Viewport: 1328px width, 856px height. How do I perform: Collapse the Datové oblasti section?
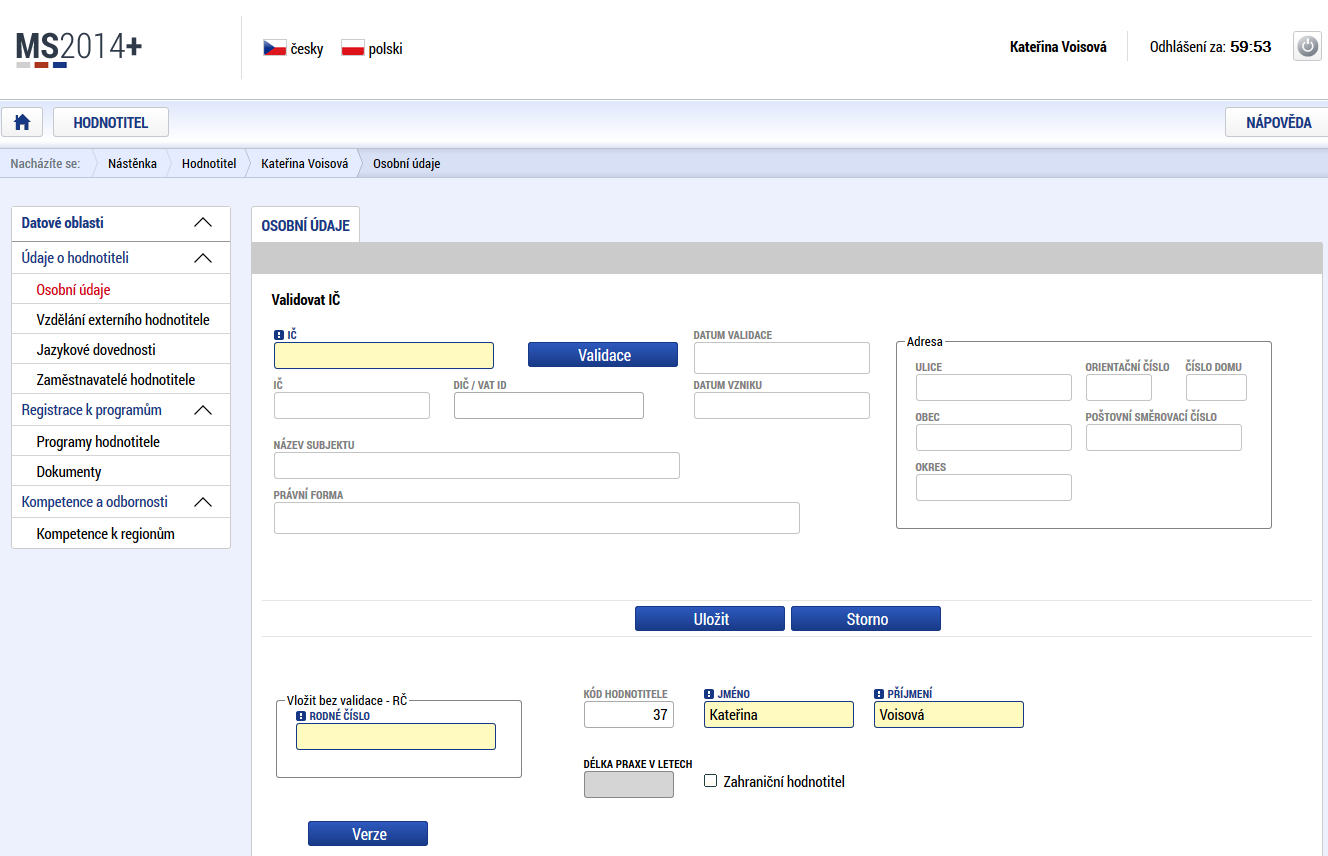(x=203, y=223)
